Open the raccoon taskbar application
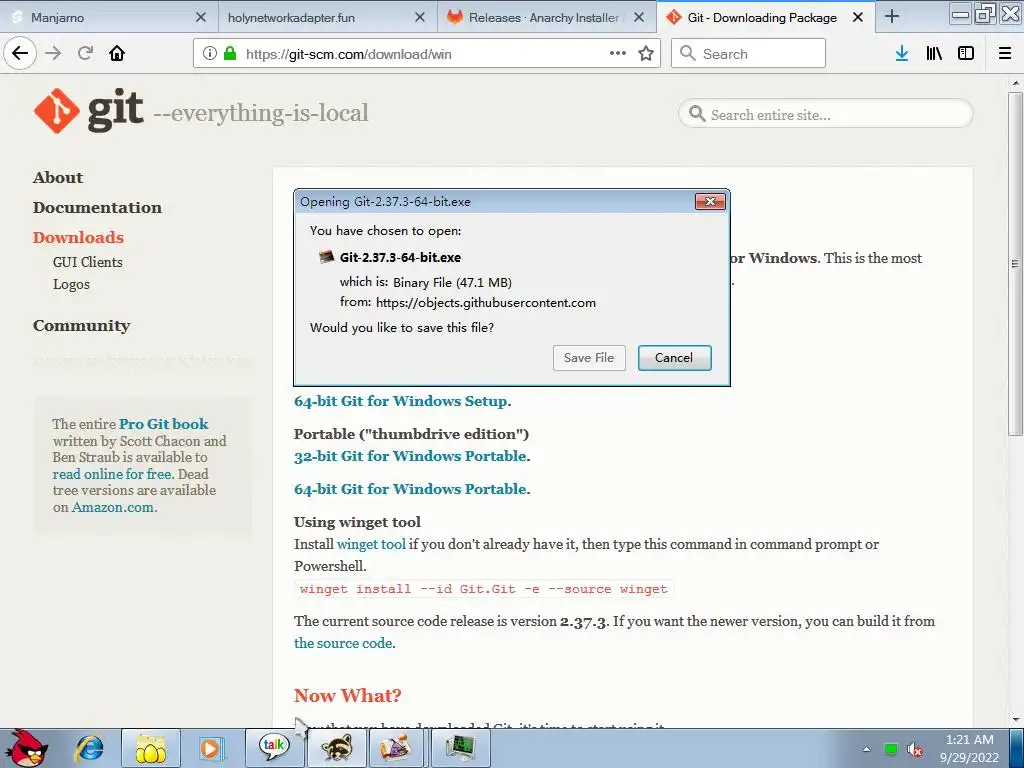1024x768 pixels. click(x=337, y=748)
